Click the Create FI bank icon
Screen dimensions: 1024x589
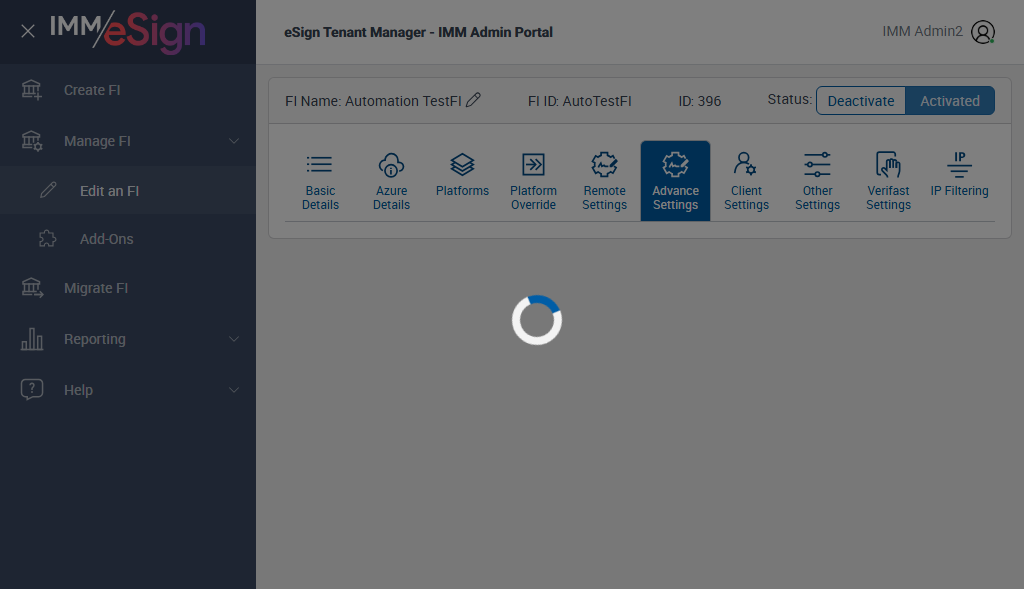[x=31, y=90]
